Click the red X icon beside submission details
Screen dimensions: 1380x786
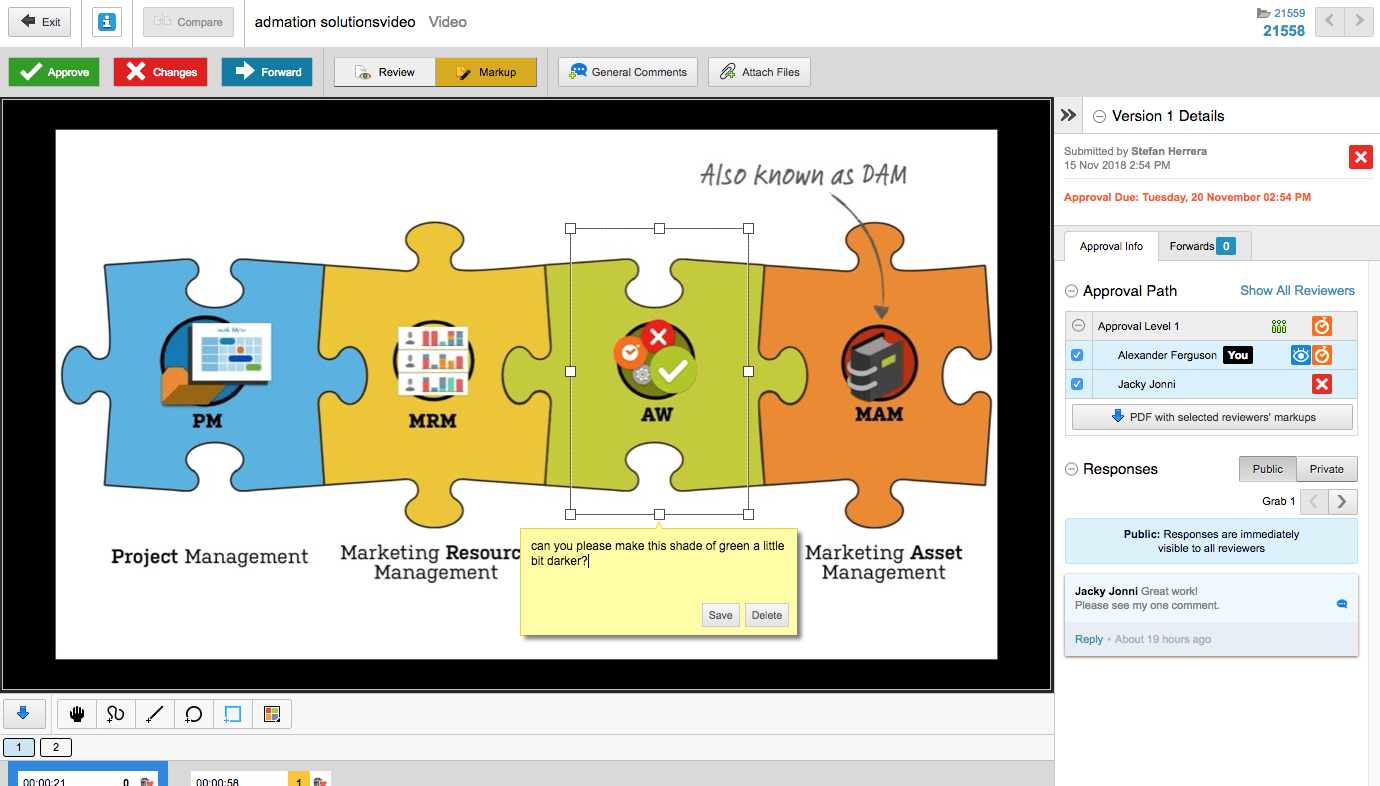tap(1360, 157)
